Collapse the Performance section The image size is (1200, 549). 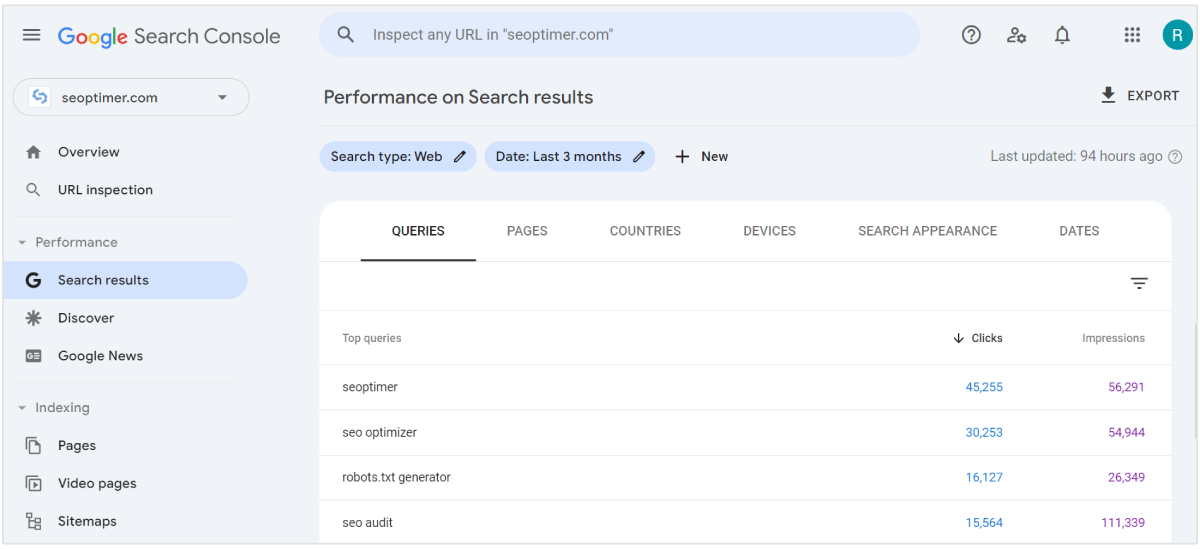coord(23,243)
